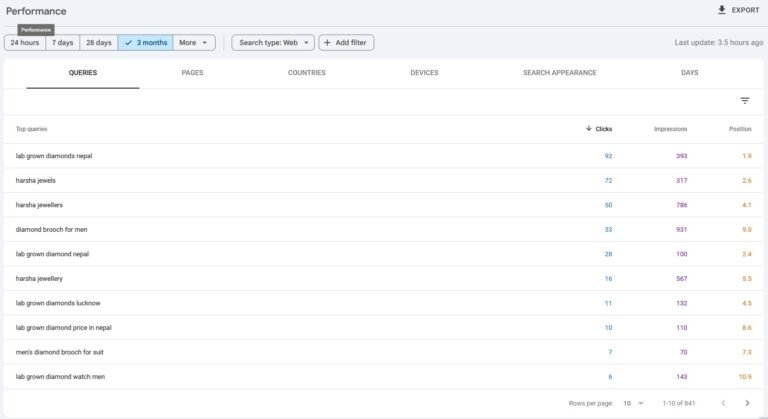
Task: Click the Top queries column header
Action: click(x=31, y=129)
